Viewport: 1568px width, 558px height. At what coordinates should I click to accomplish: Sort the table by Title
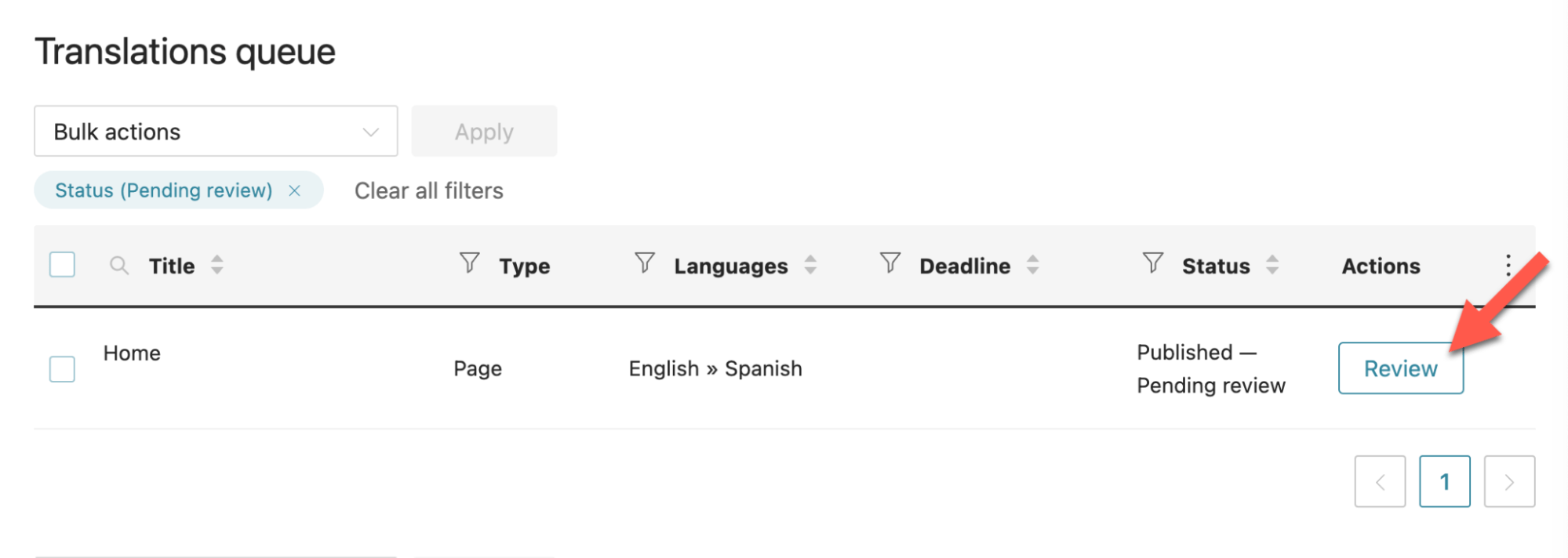[x=217, y=265]
